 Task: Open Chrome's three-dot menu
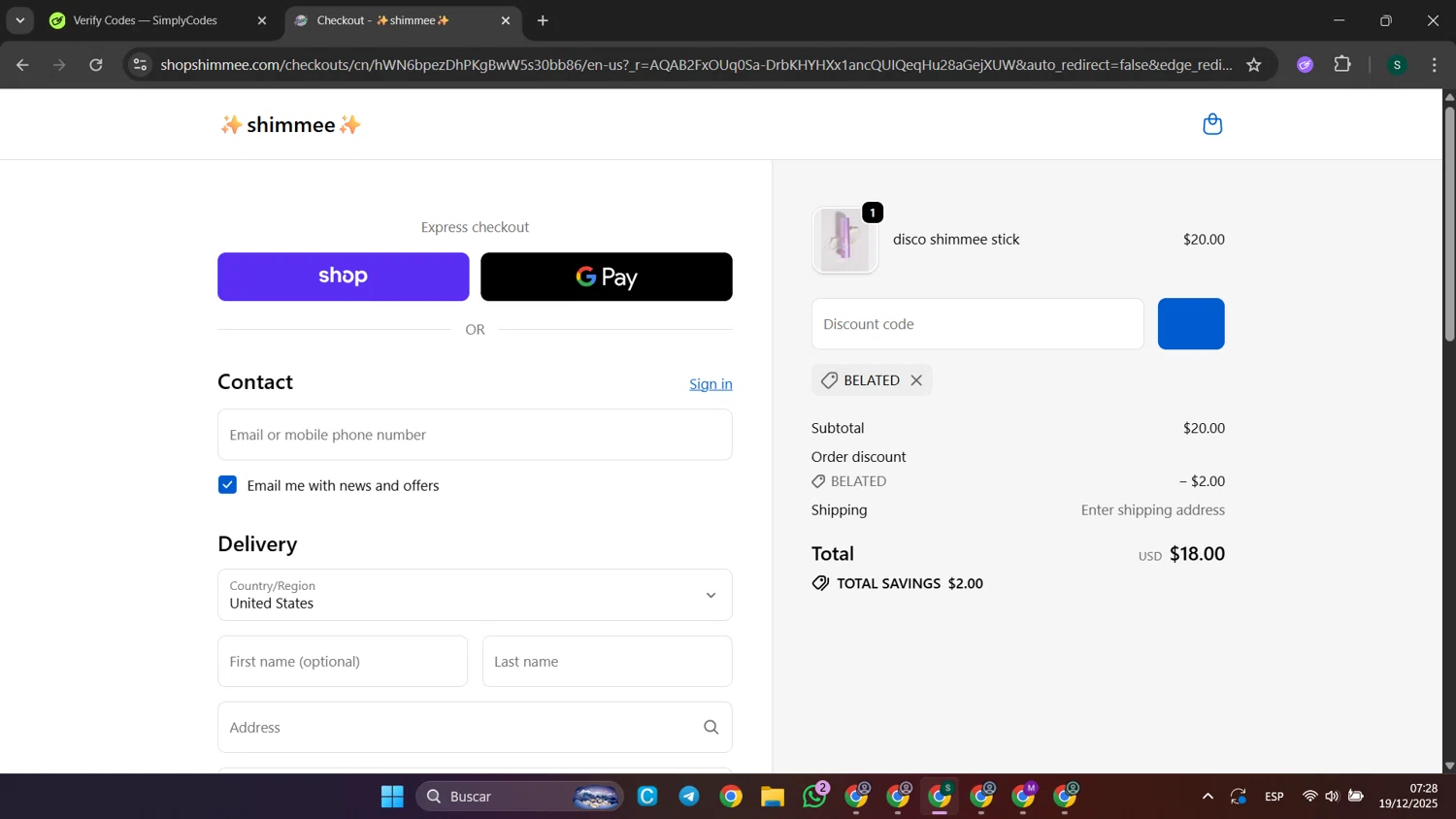click(1435, 65)
